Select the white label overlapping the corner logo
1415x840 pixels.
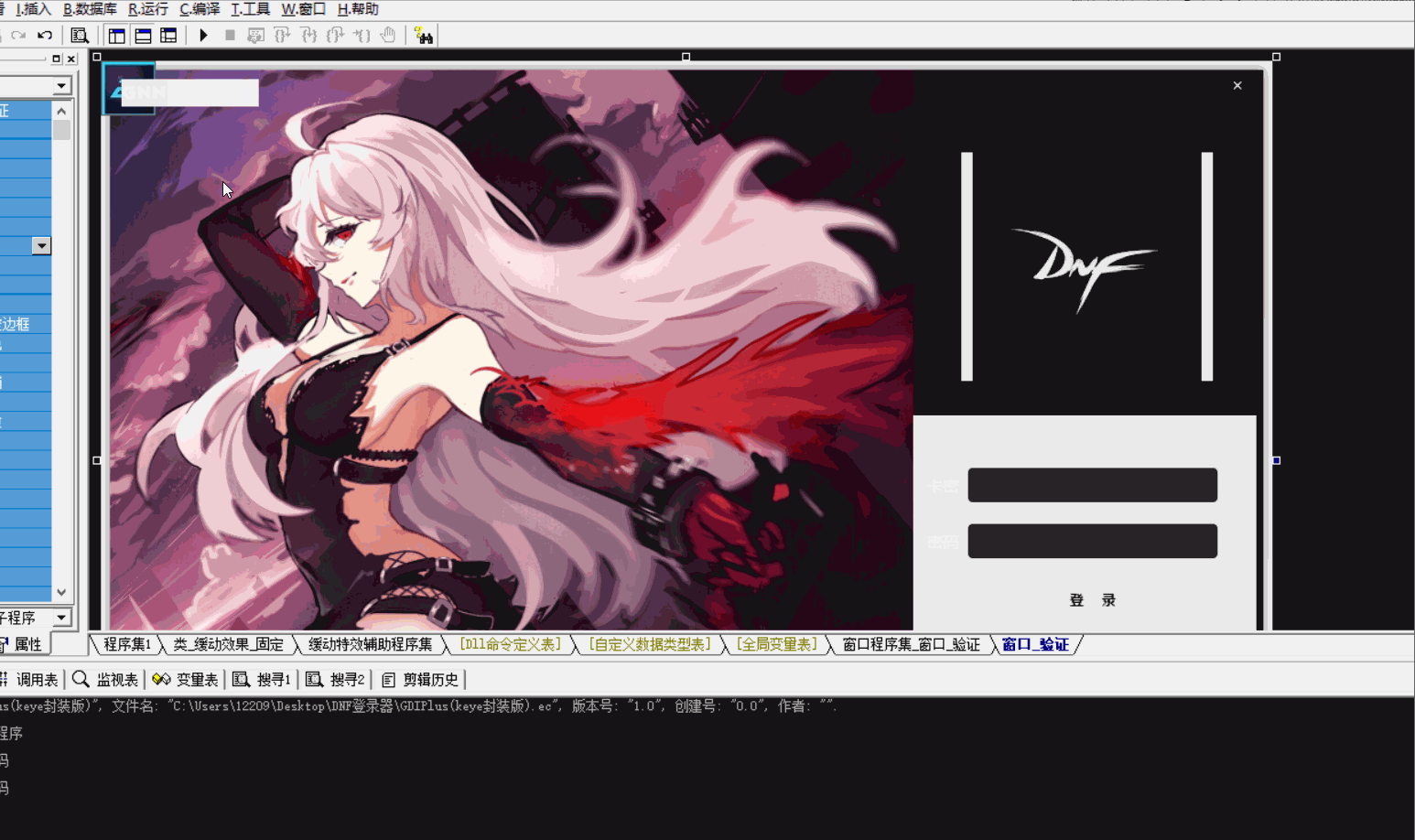pos(190,92)
